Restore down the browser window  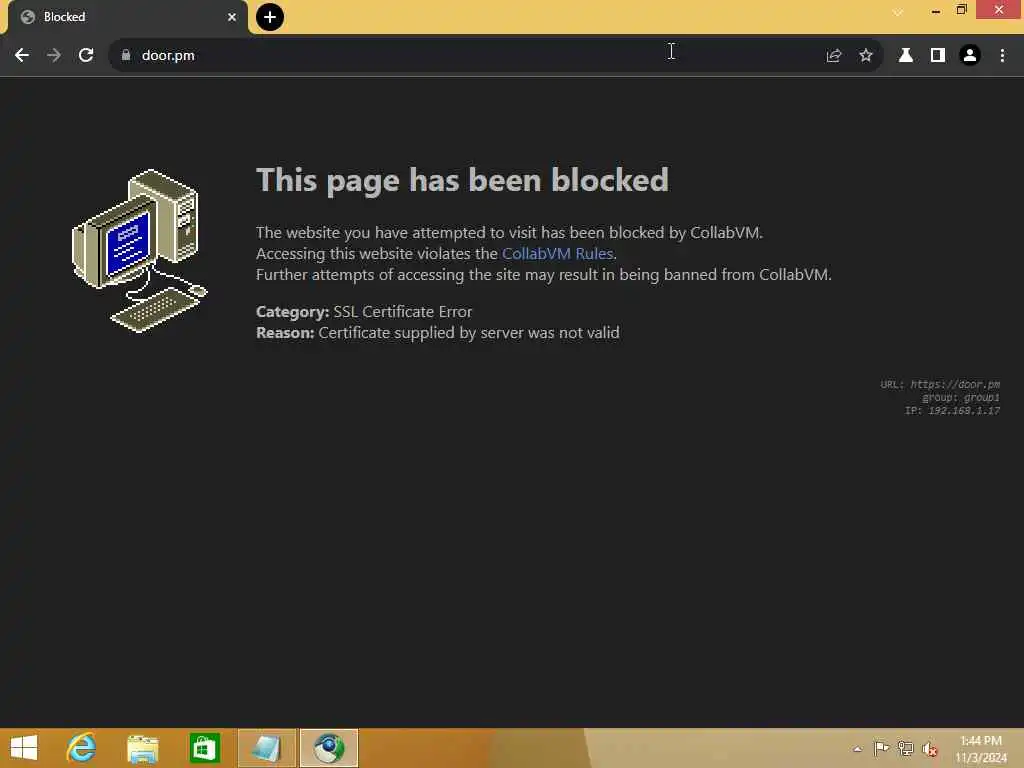pyautogui.click(x=961, y=10)
